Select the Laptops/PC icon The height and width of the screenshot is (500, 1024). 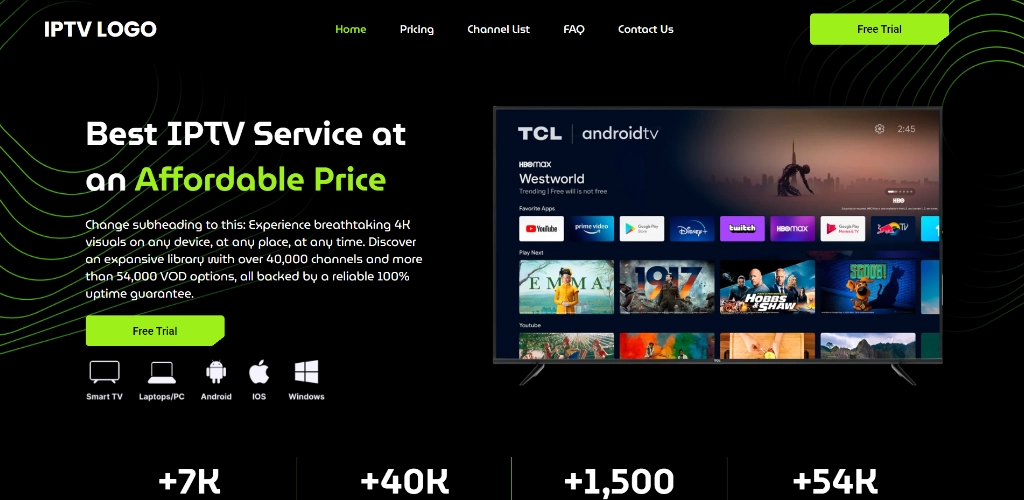pyautogui.click(x=161, y=372)
